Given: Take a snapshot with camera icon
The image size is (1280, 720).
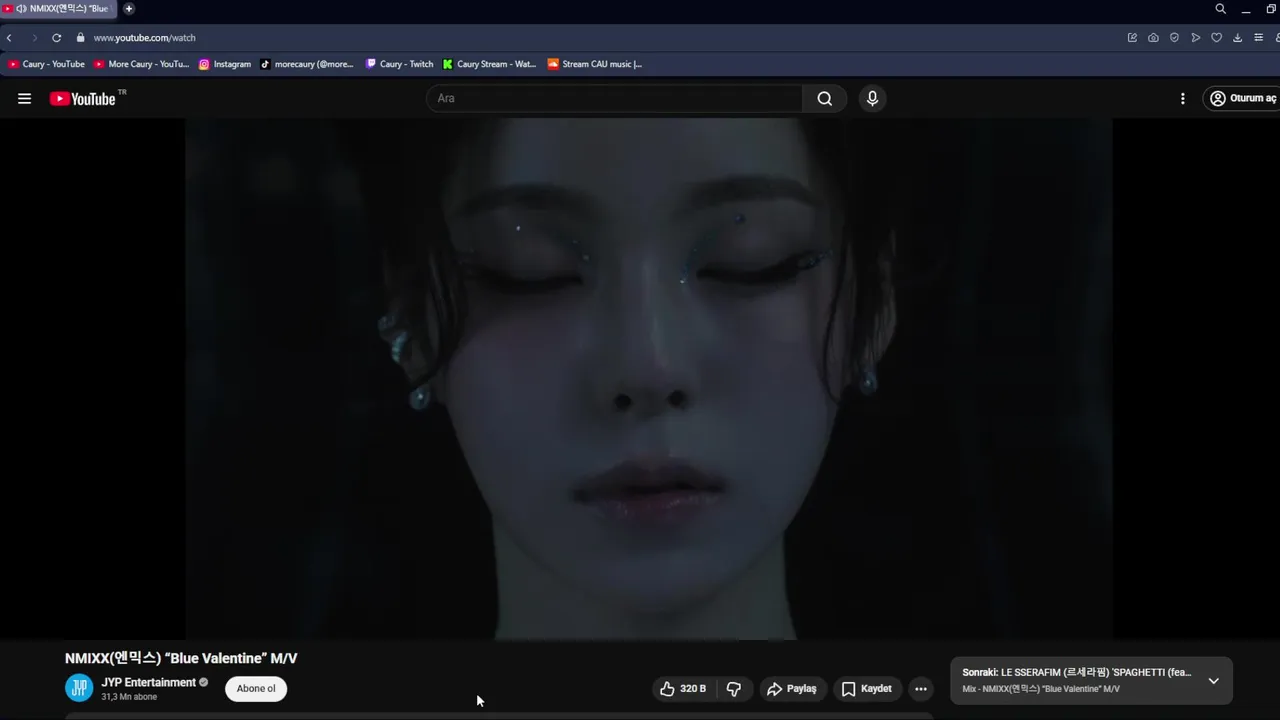Looking at the screenshot, I should coord(1153,38).
